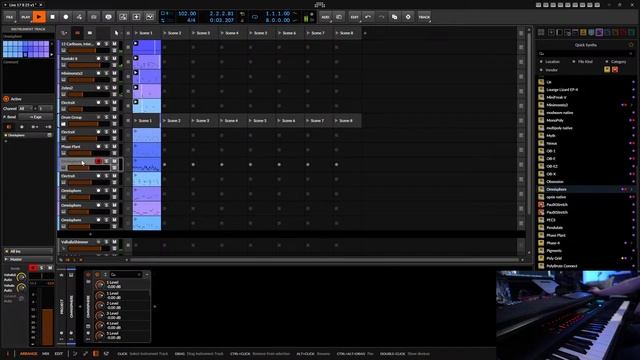Click the Omnisphere device Level 1 knob

click(x=100, y=284)
